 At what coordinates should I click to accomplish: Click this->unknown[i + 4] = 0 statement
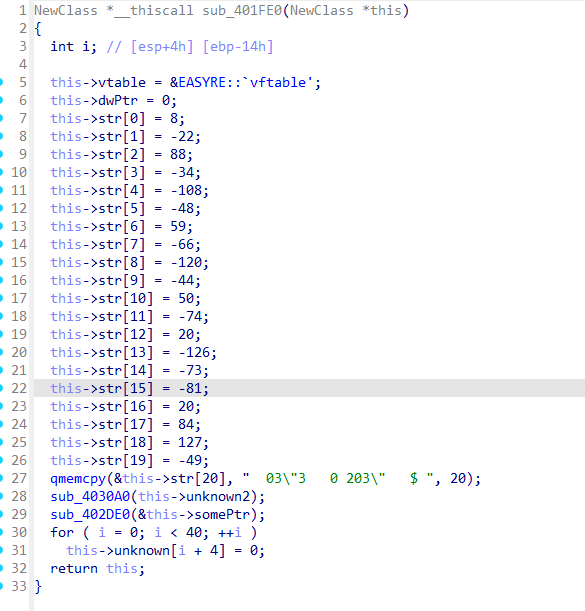point(165,550)
